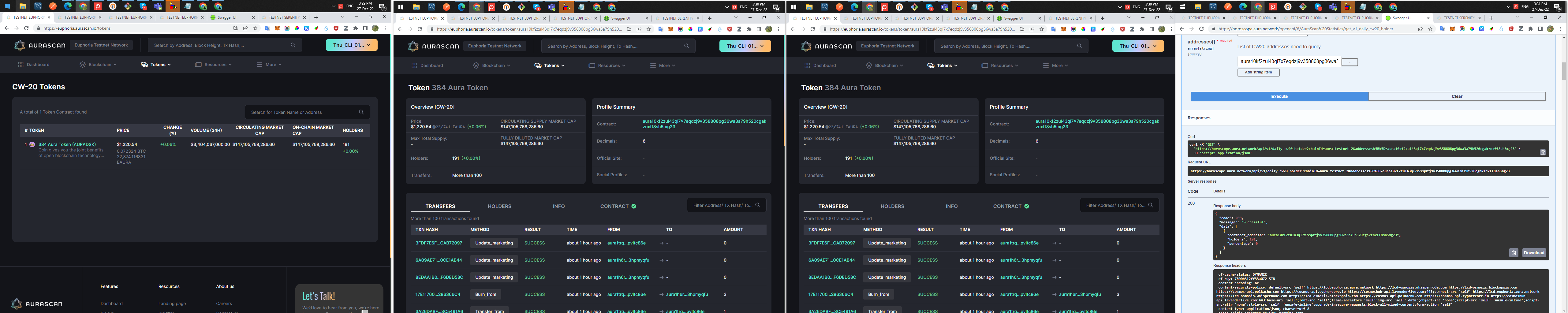Open the MetaMask fox extension in Swagger UI window
The height and width of the screenshot is (313, 1568).
tap(1452, 29)
